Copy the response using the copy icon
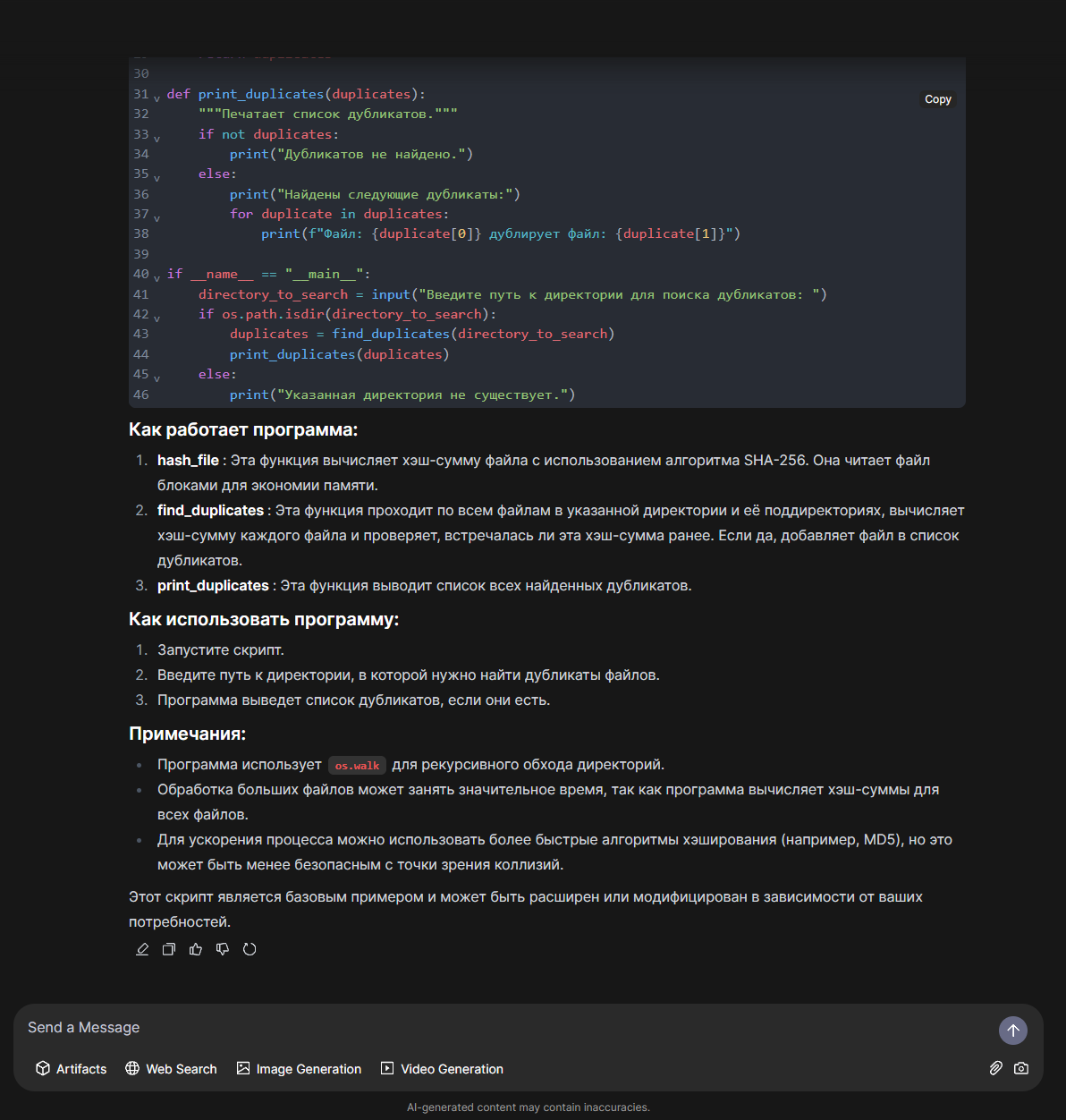 pos(169,949)
